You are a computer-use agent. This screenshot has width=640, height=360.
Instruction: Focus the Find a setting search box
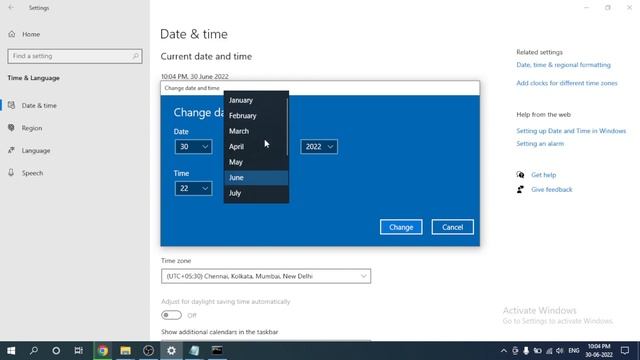75,56
